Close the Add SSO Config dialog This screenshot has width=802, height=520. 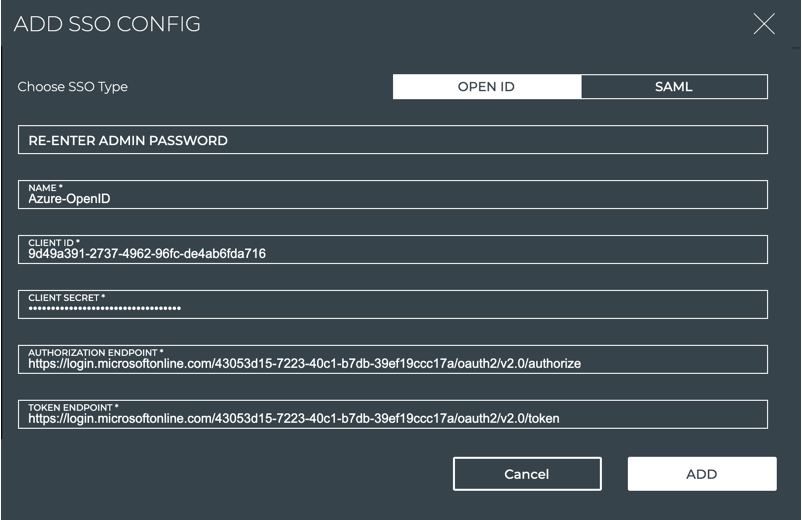coord(764,25)
